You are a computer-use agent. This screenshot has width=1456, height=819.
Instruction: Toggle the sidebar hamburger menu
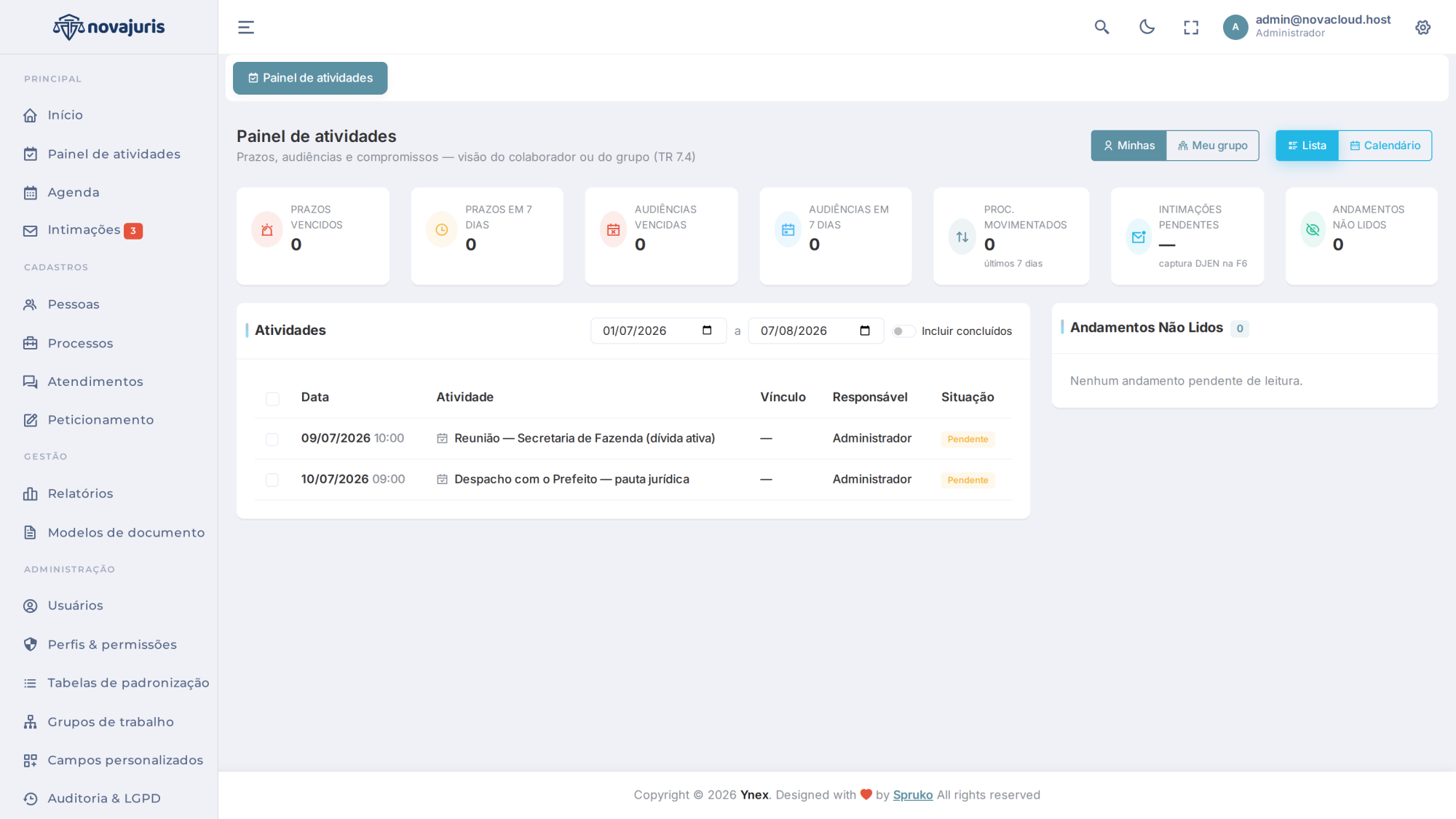[x=246, y=28]
